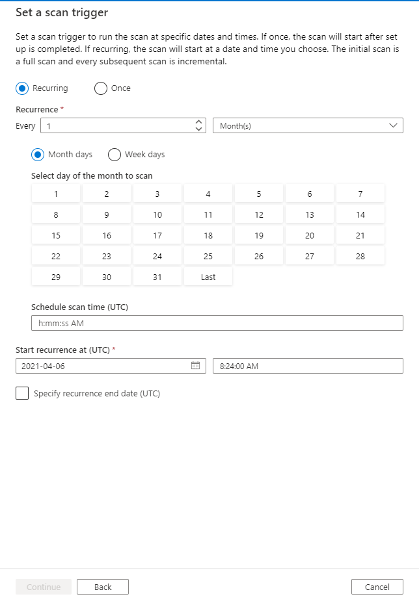420x604 pixels.
Task: Decrease the recurrence interval with the down arrow
Action: pyautogui.click(x=199, y=129)
